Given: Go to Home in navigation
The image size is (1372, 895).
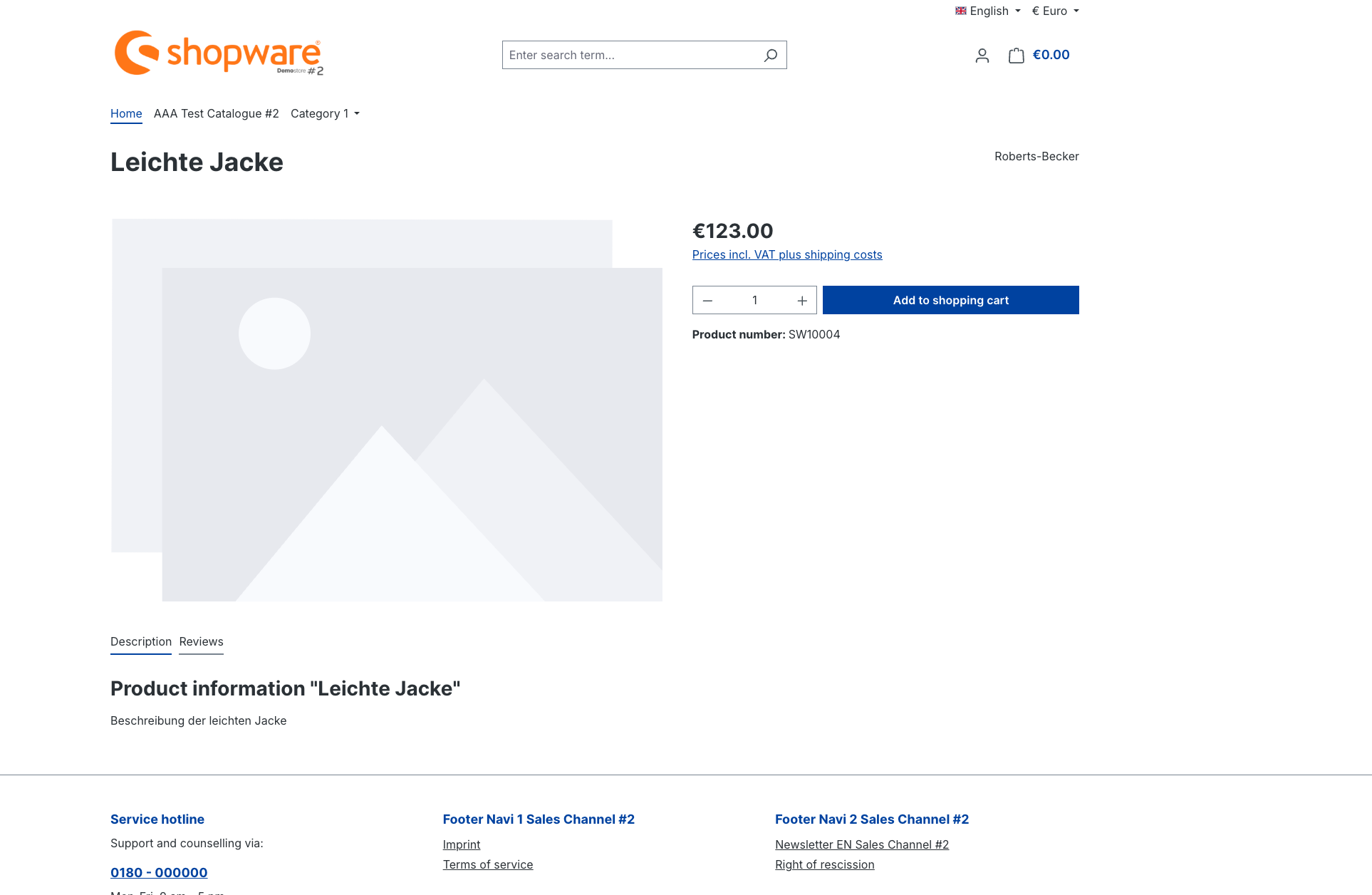Looking at the screenshot, I should [126, 113].
